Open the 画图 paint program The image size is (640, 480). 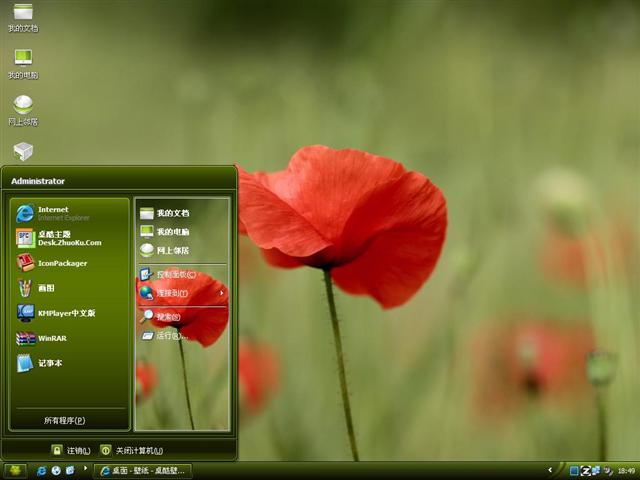pyautogui.click(x=46, y=288)
